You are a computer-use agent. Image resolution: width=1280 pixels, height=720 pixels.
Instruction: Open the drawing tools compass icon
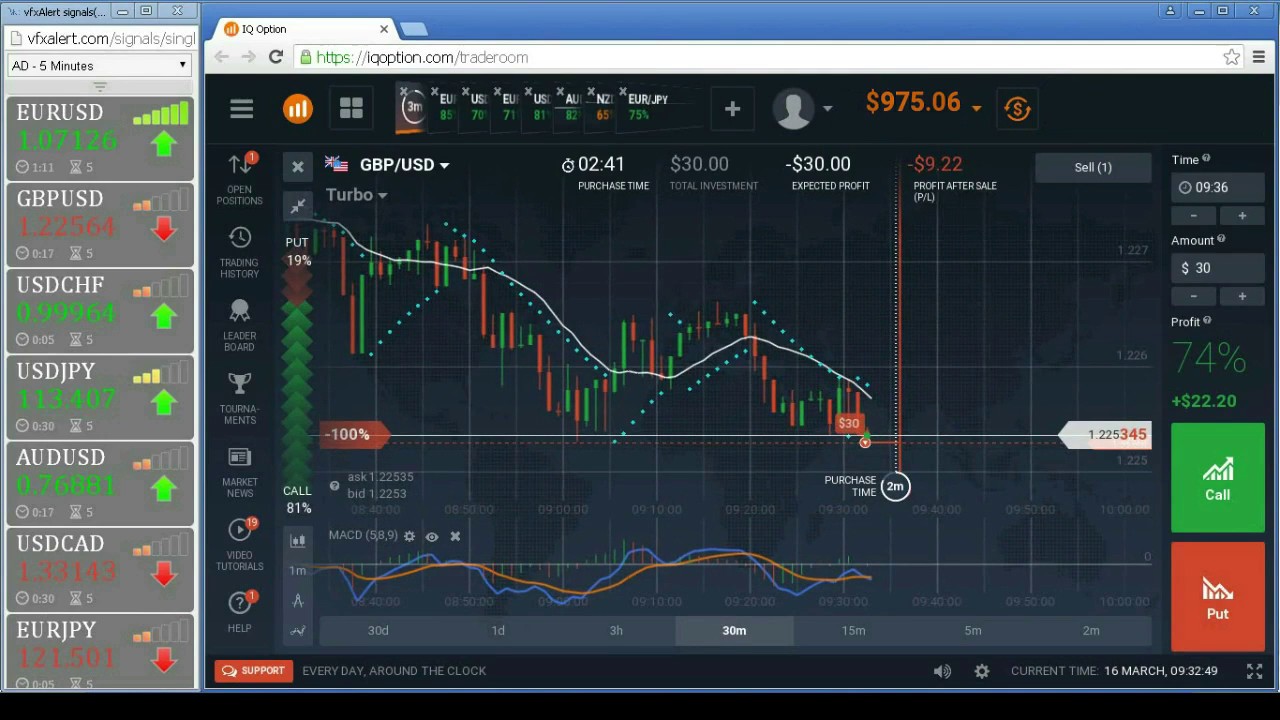click(298, 601)
